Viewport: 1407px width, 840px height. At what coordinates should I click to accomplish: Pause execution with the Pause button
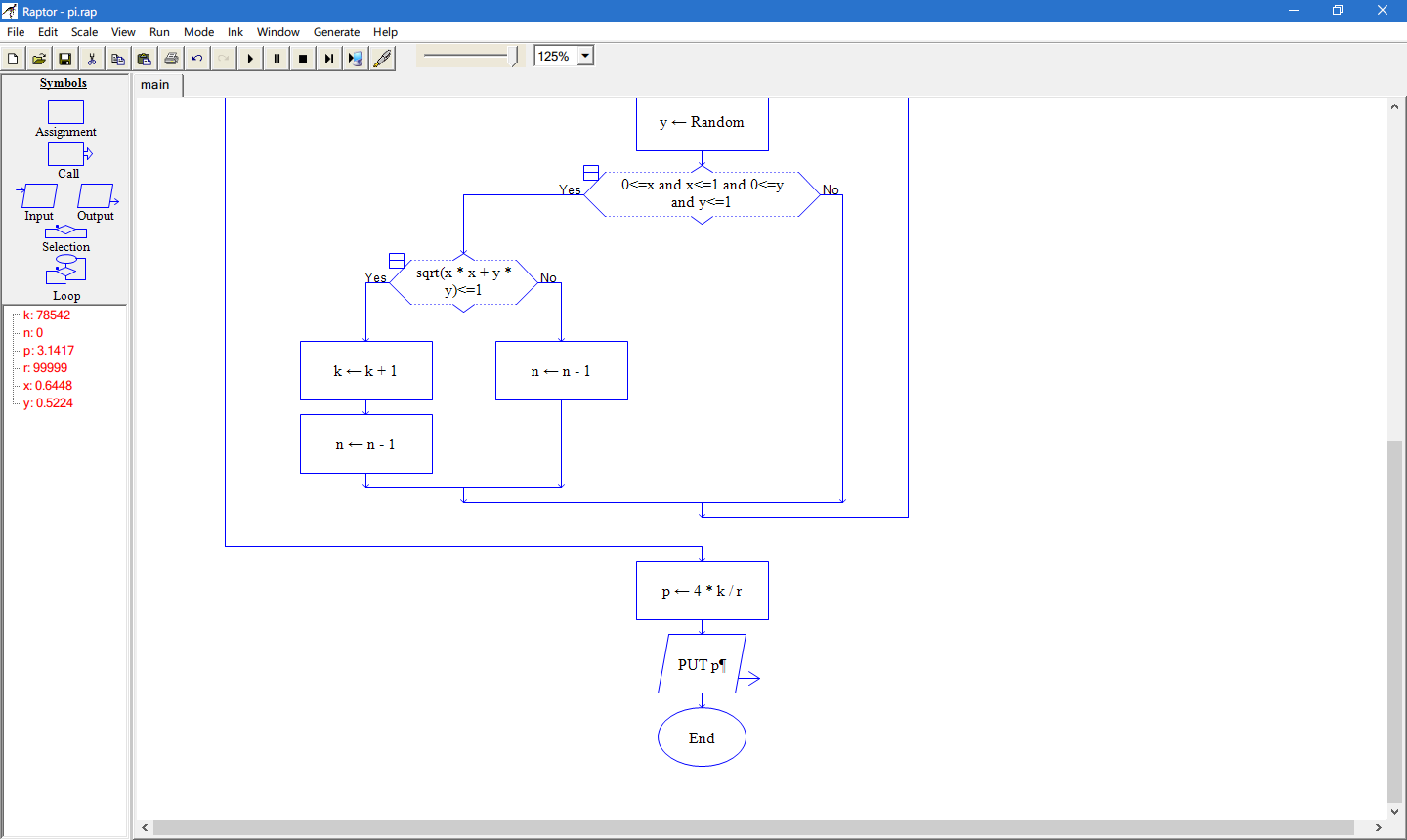[x=277, y=59]
